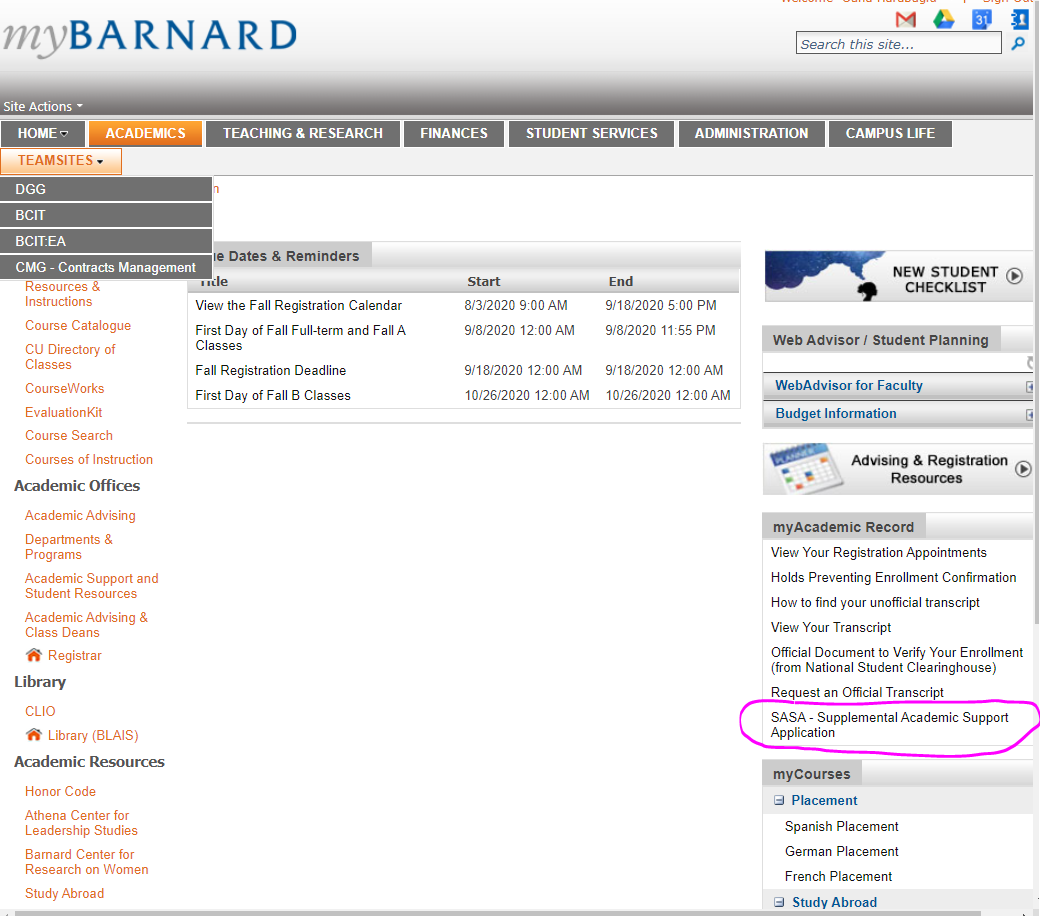
Task: Open the Google Drive icon
Action: (944, 19)
